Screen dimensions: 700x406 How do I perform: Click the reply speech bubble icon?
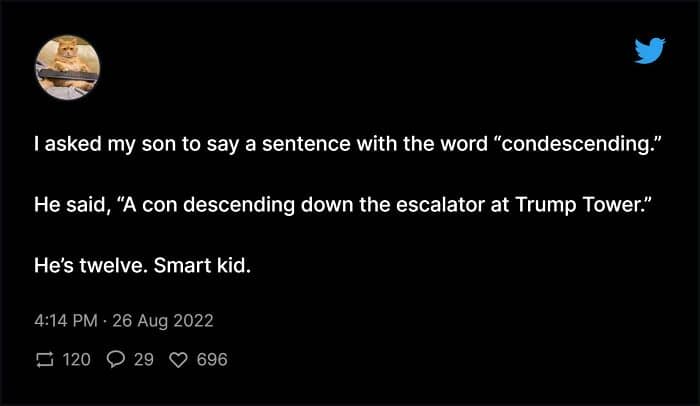pos(115,359)
